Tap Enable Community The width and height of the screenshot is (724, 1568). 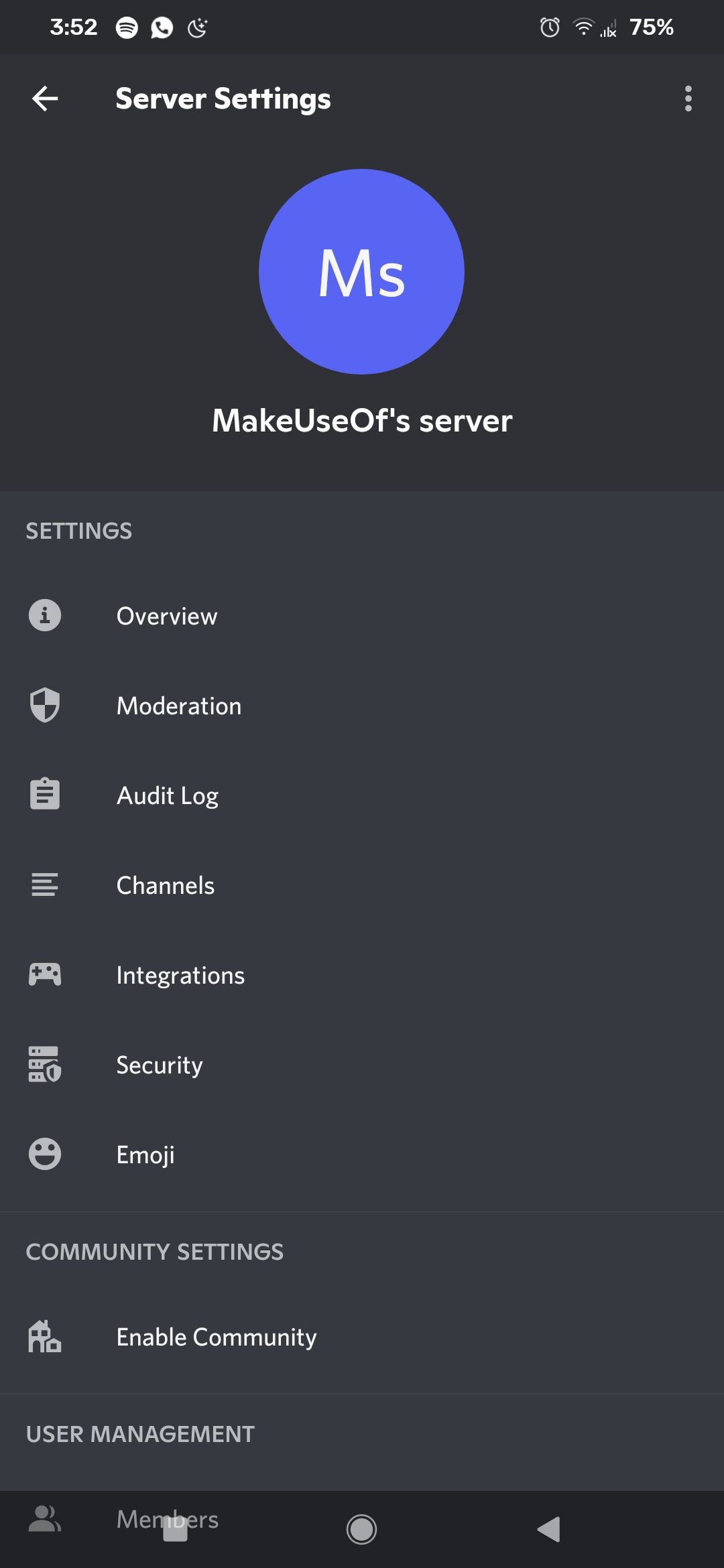click(362, 1337)
